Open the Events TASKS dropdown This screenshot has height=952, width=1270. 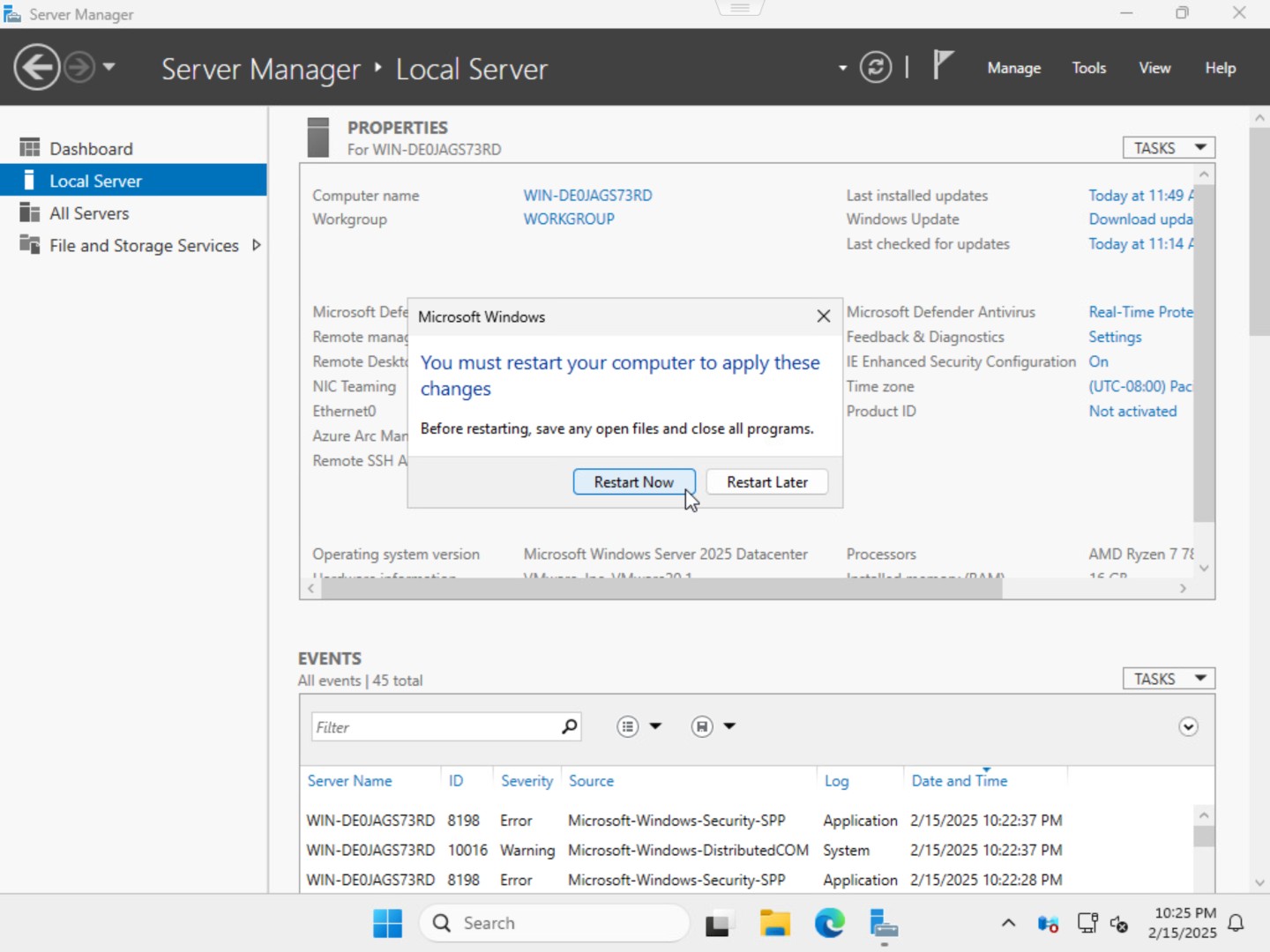click(x=1169, y=678)
